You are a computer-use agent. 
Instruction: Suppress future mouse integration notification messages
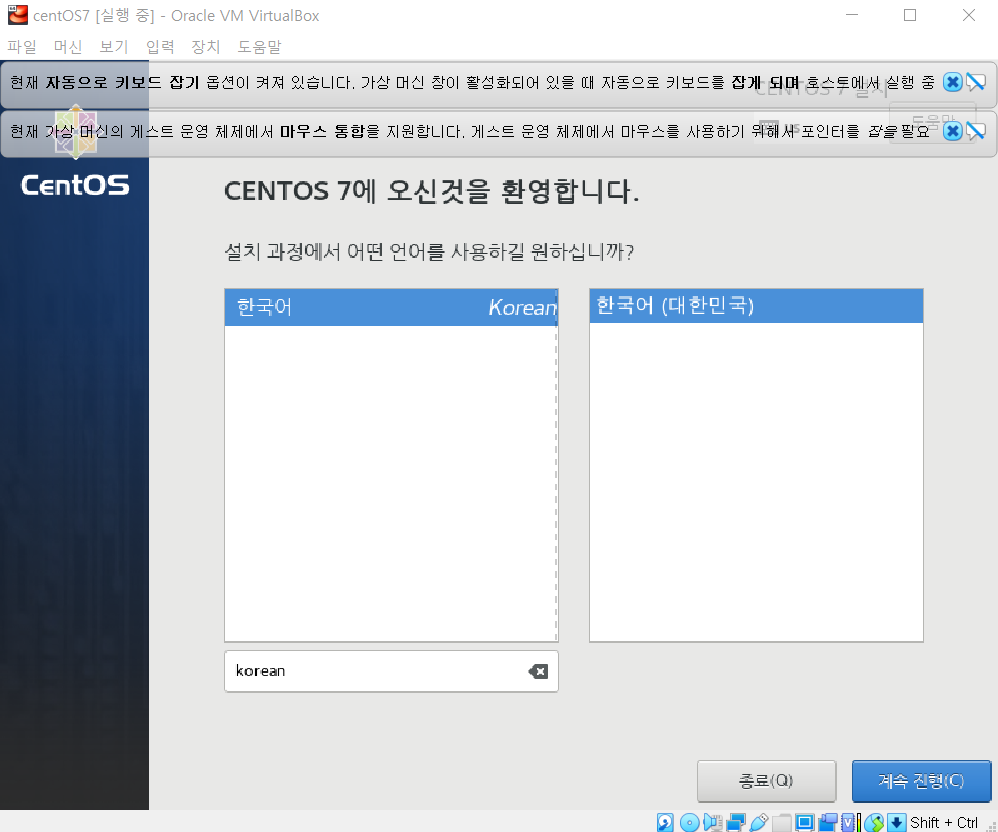(976, 131)
